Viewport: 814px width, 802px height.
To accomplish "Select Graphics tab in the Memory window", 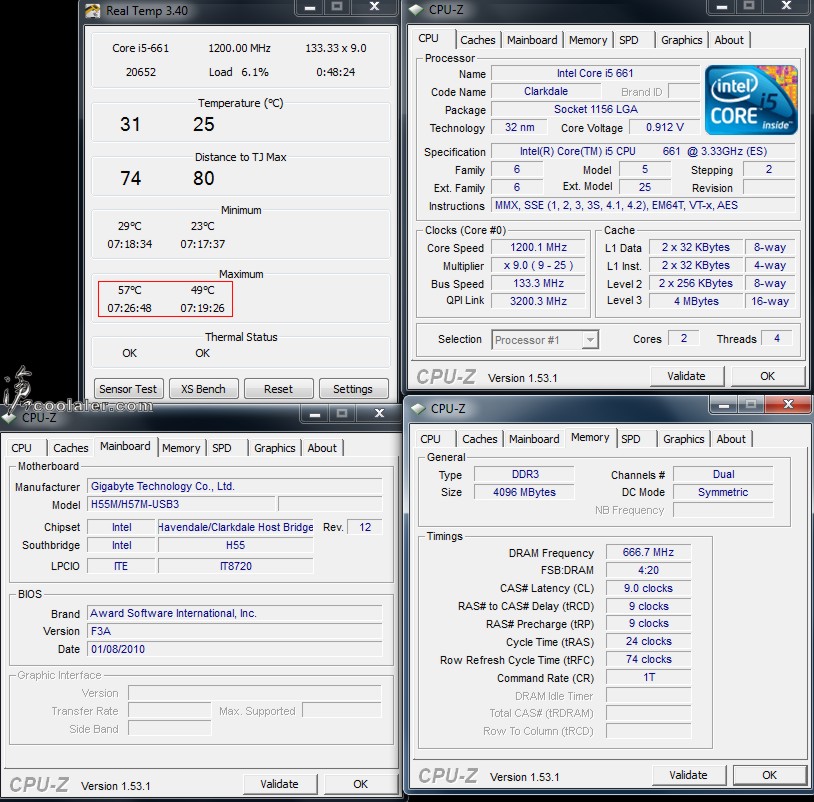I will point(684,439).
